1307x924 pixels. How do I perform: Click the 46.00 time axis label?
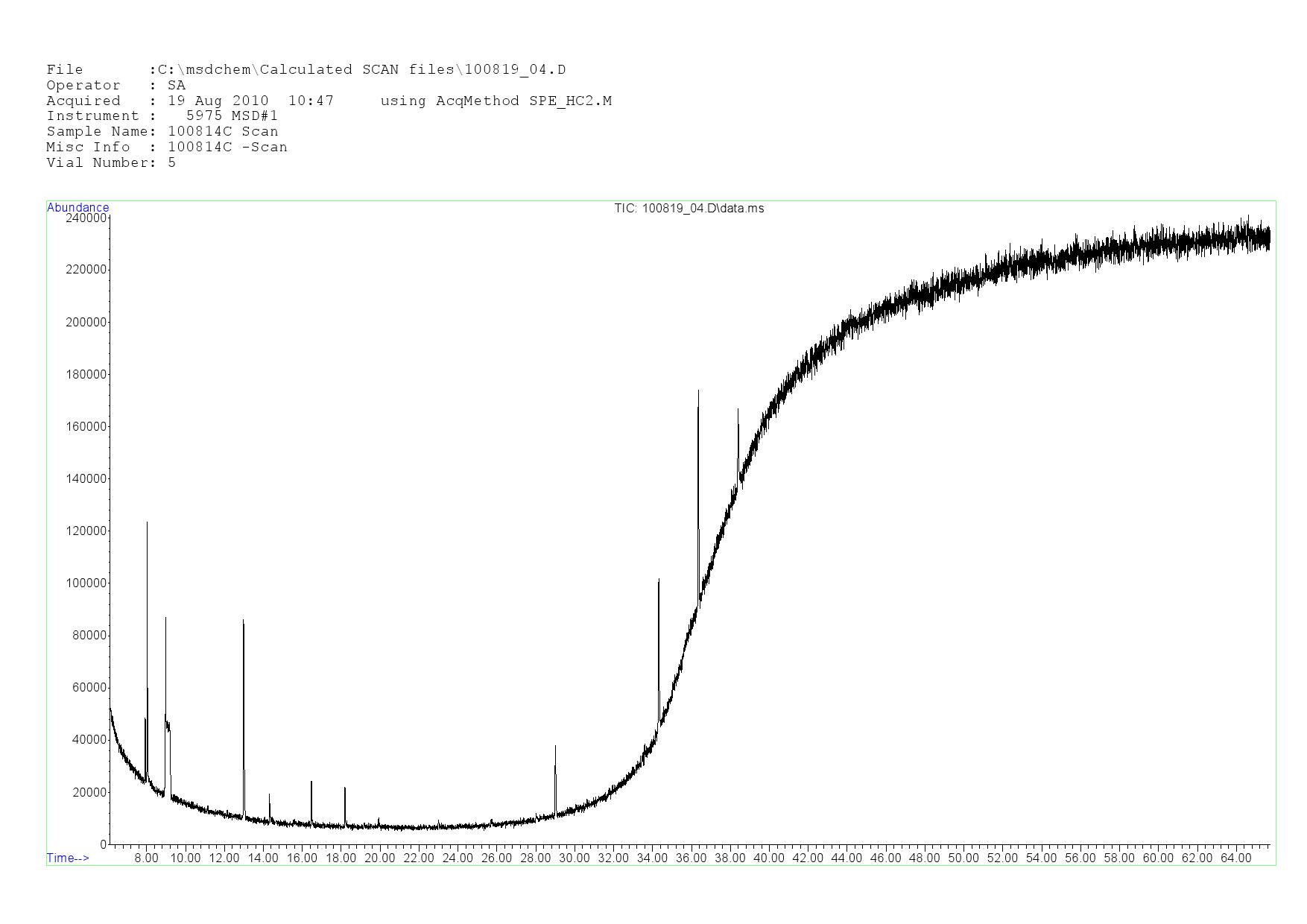[885, 858]
